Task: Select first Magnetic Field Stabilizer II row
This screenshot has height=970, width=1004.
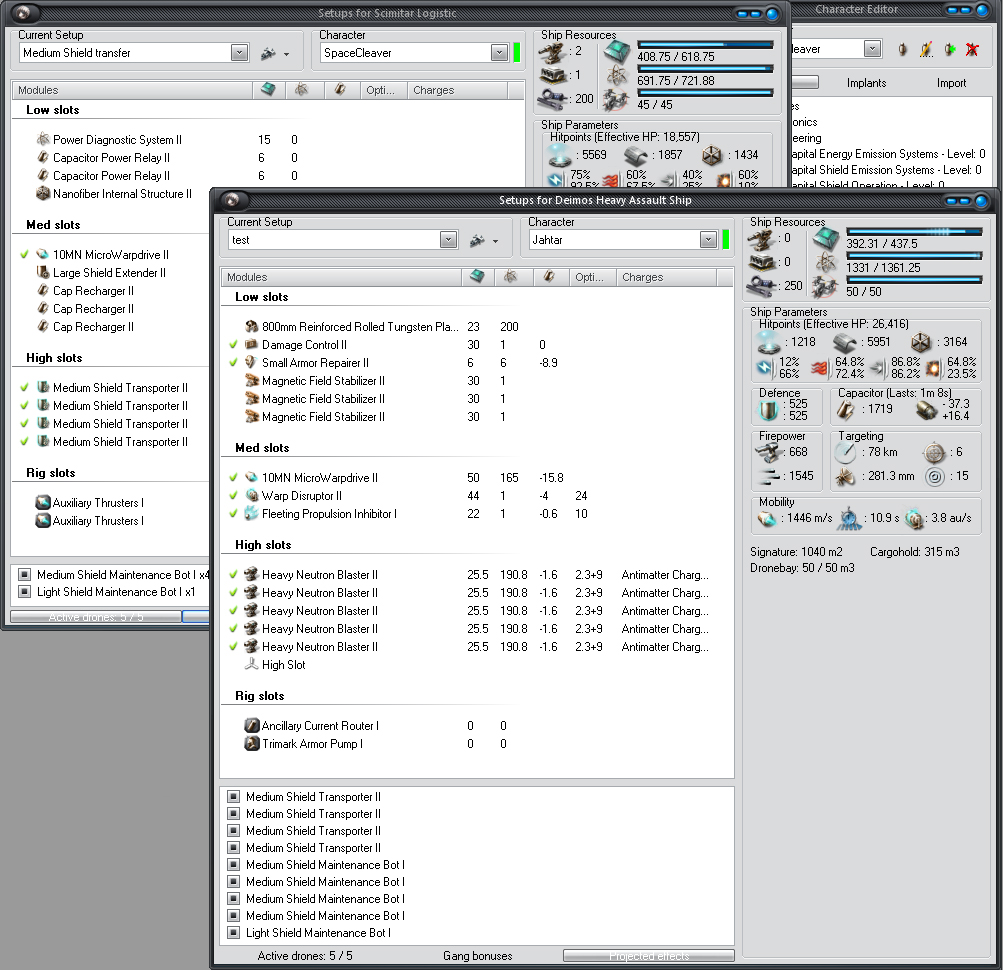Action: click(x=477, y=380)
